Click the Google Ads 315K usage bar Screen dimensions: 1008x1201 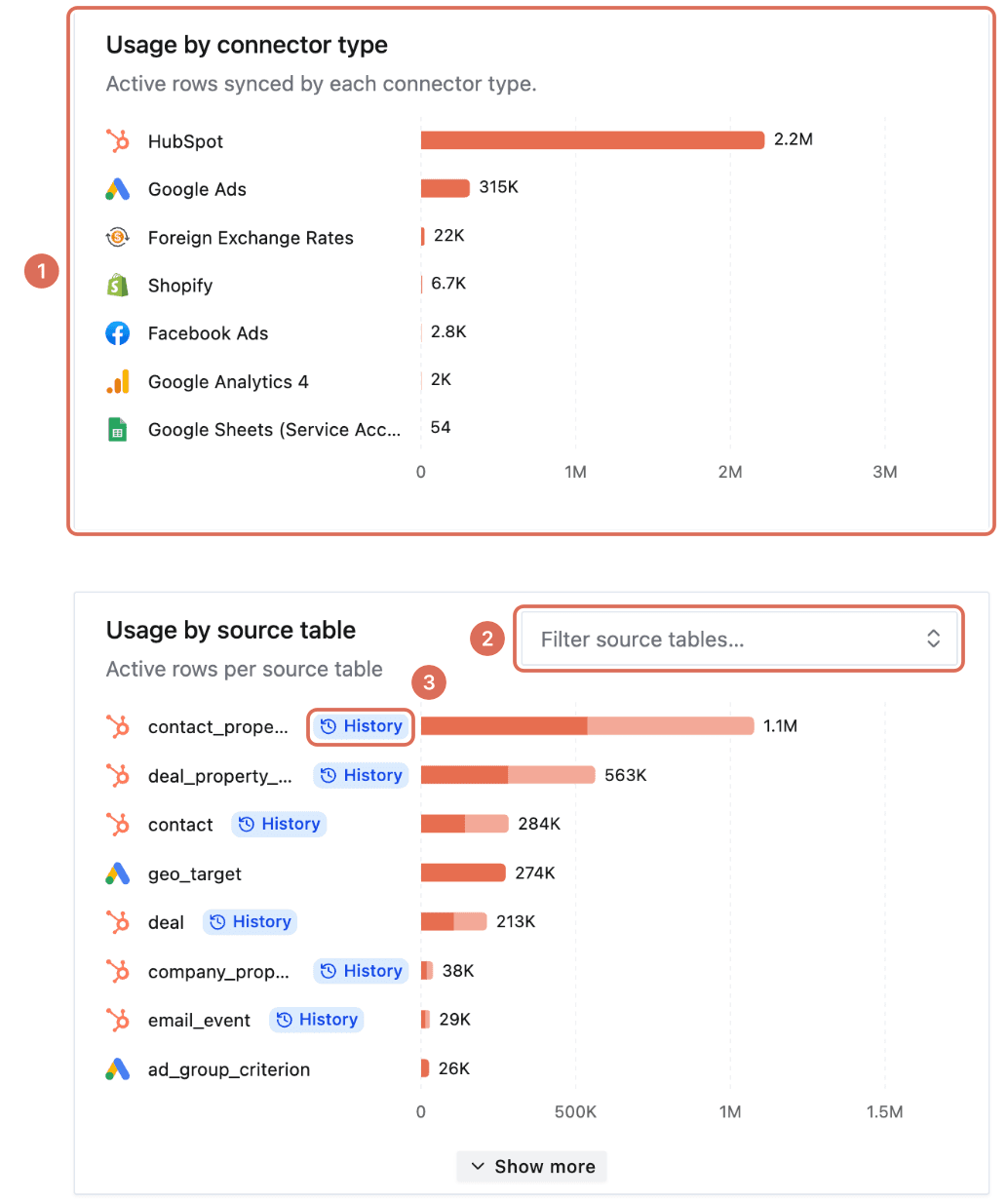(446, 188)
